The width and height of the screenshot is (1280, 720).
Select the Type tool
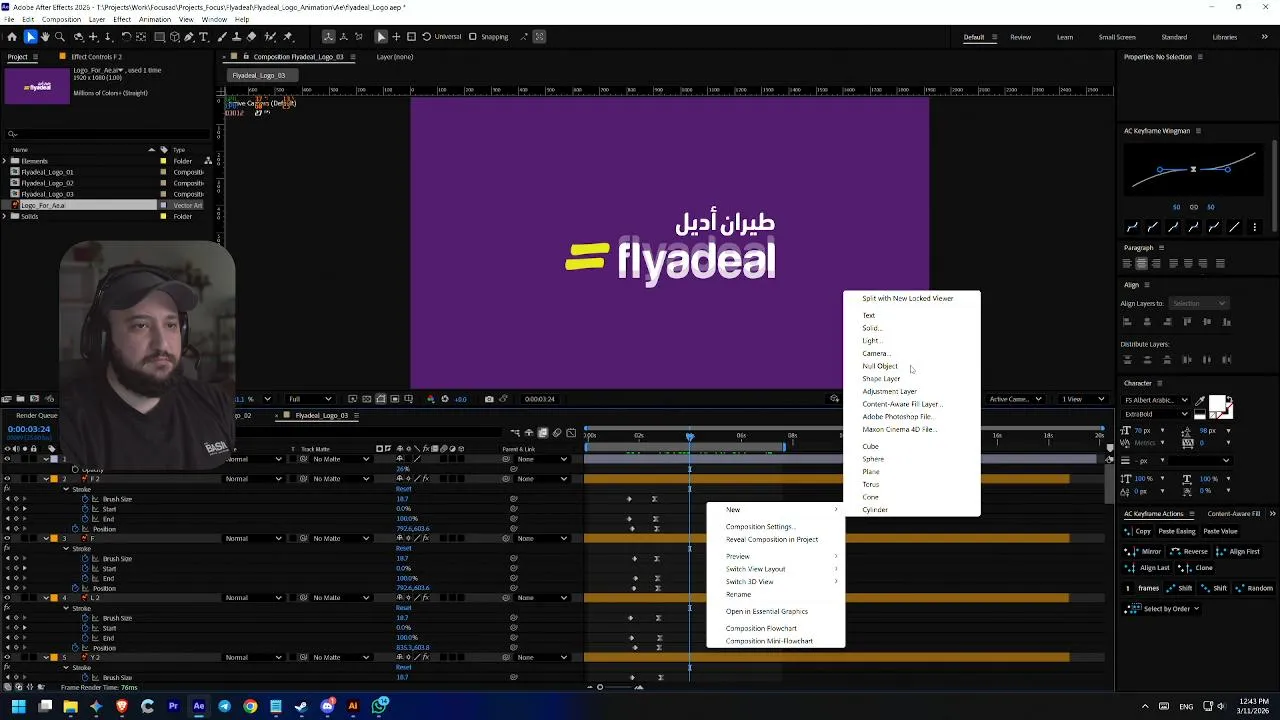[204, 37]
